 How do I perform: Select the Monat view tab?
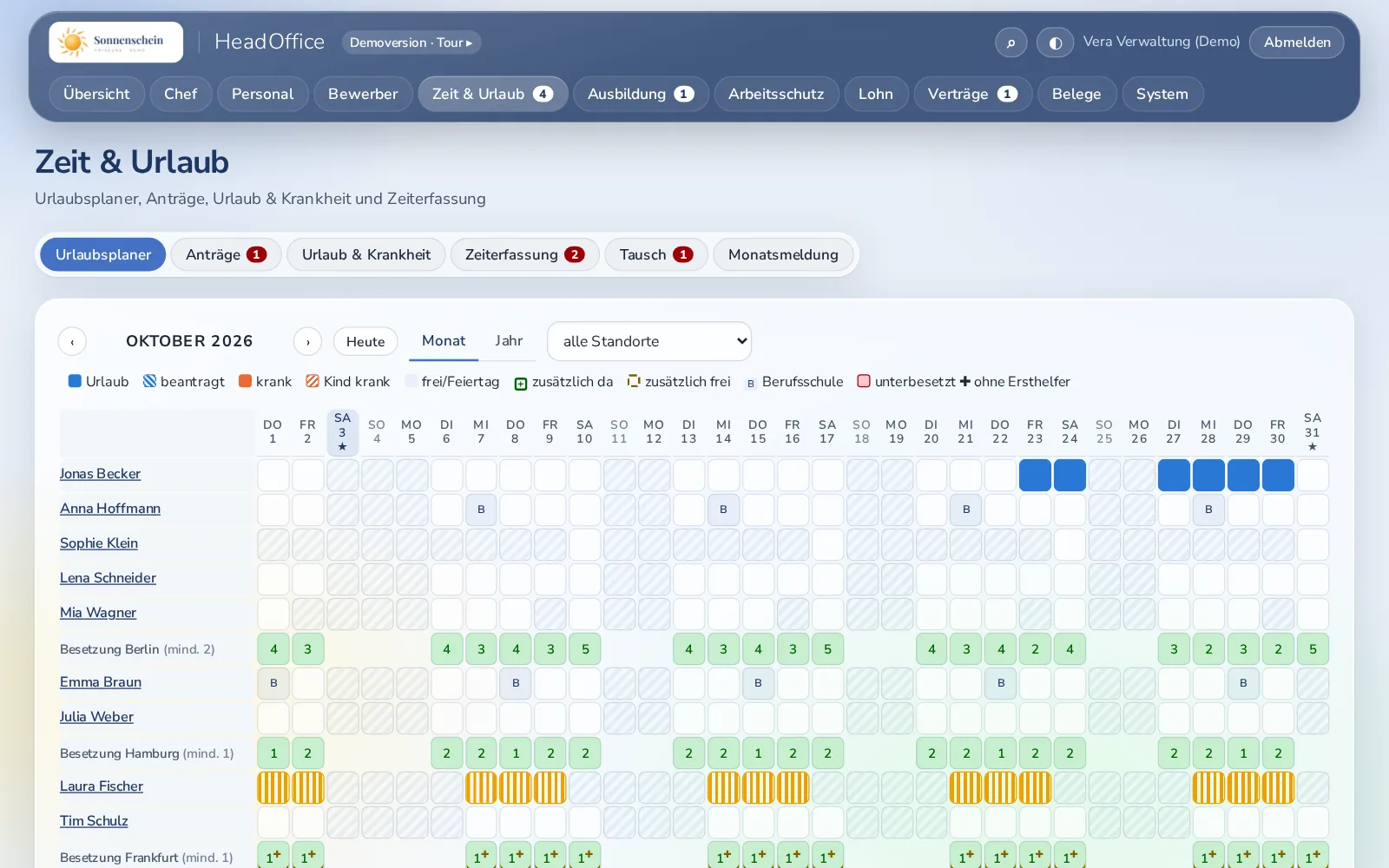pos(444,341)
